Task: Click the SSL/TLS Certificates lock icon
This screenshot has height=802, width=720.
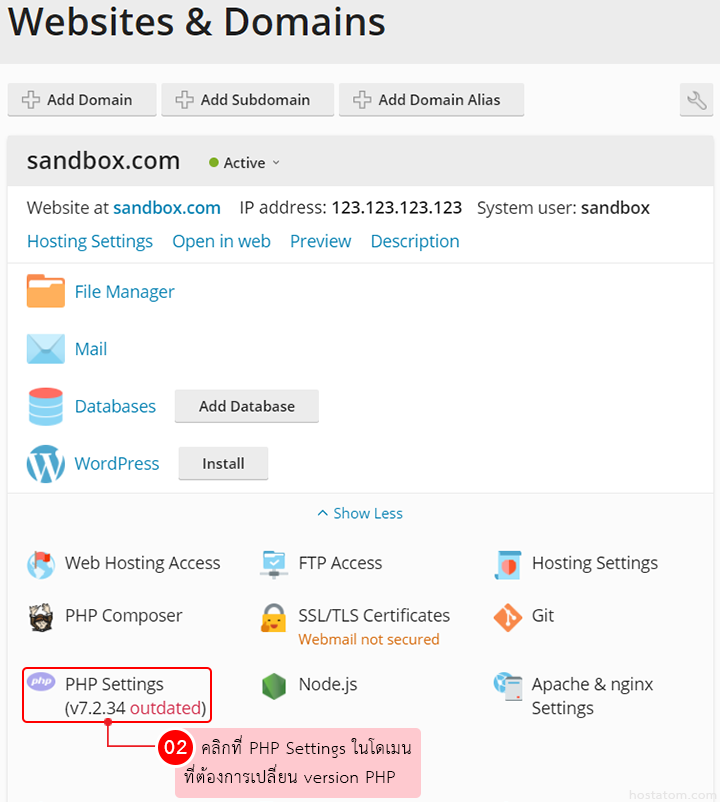Action: [274, 618]
